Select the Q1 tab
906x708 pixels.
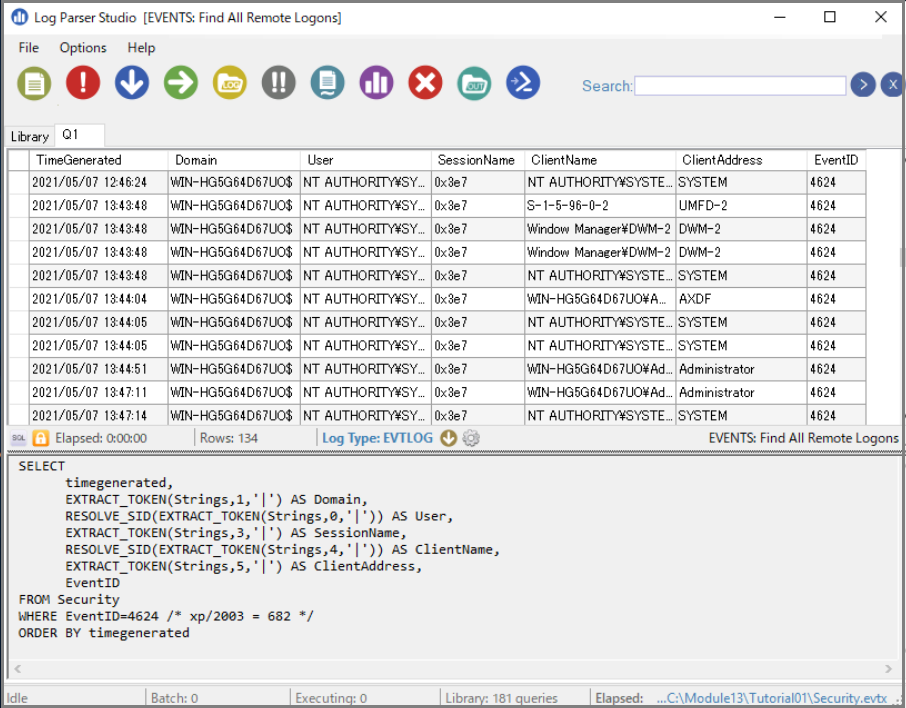pyautogui.click(x=79, y=135)
